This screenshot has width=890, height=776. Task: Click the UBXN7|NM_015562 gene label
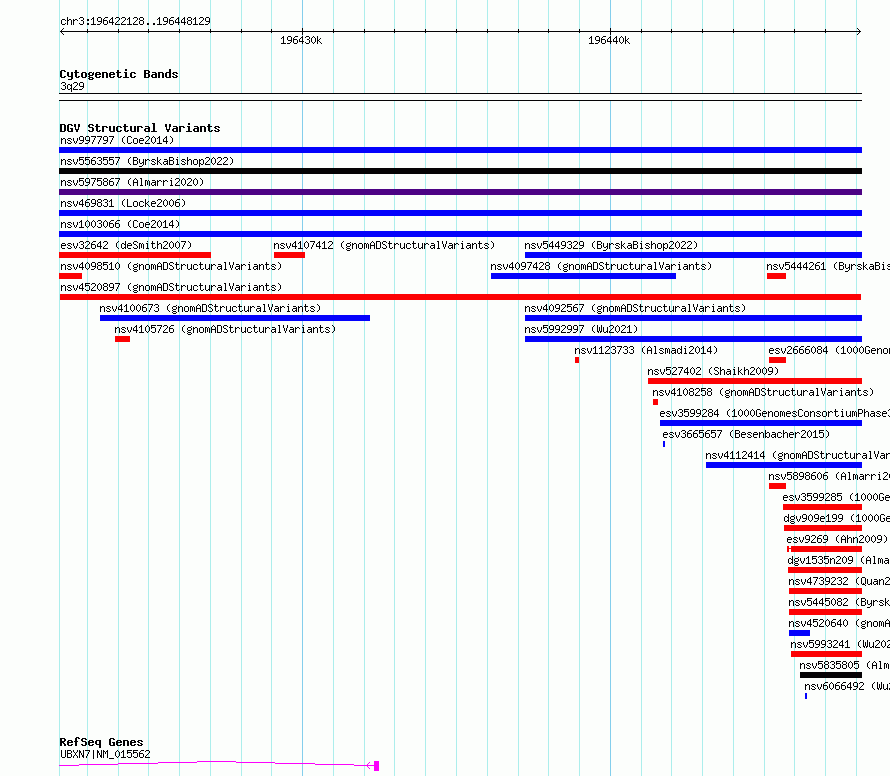[x=106, y=754]
